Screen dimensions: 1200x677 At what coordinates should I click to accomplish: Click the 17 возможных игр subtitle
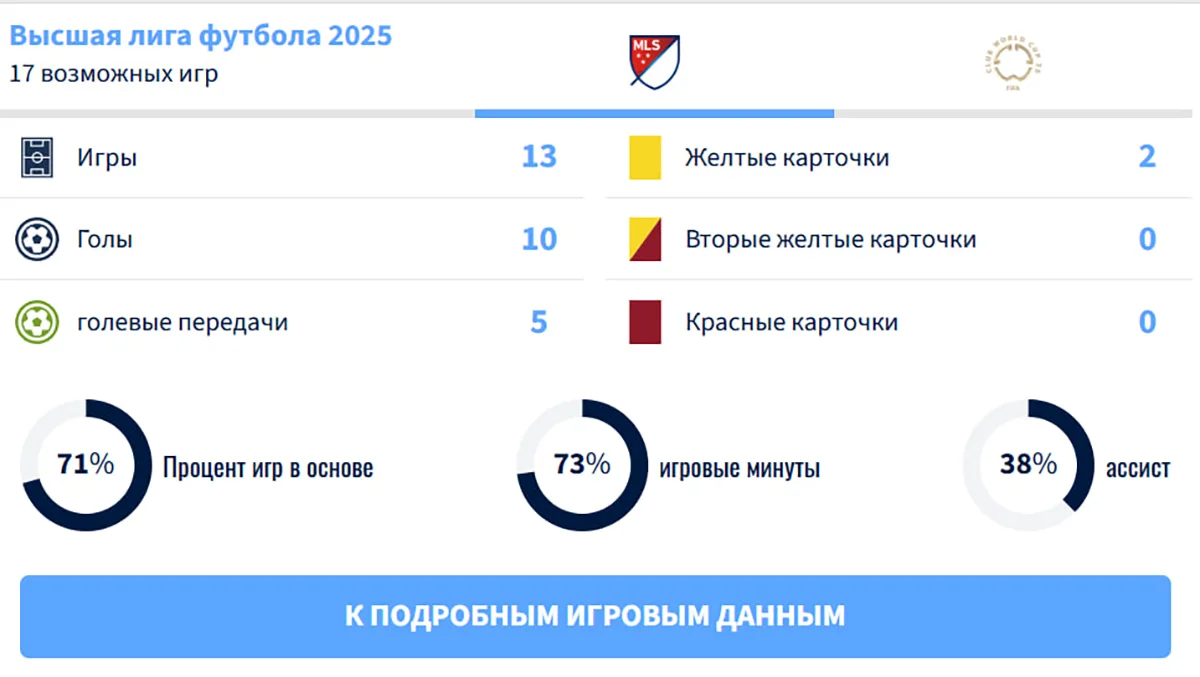pyautogui.click(x=114, y=74)
